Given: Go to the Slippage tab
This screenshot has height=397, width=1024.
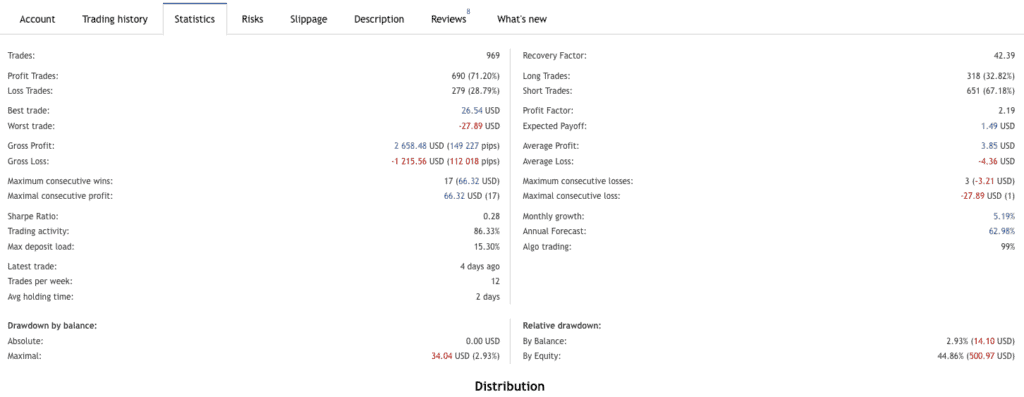Looking at the screenshot, I should click(x=309, y=19).
